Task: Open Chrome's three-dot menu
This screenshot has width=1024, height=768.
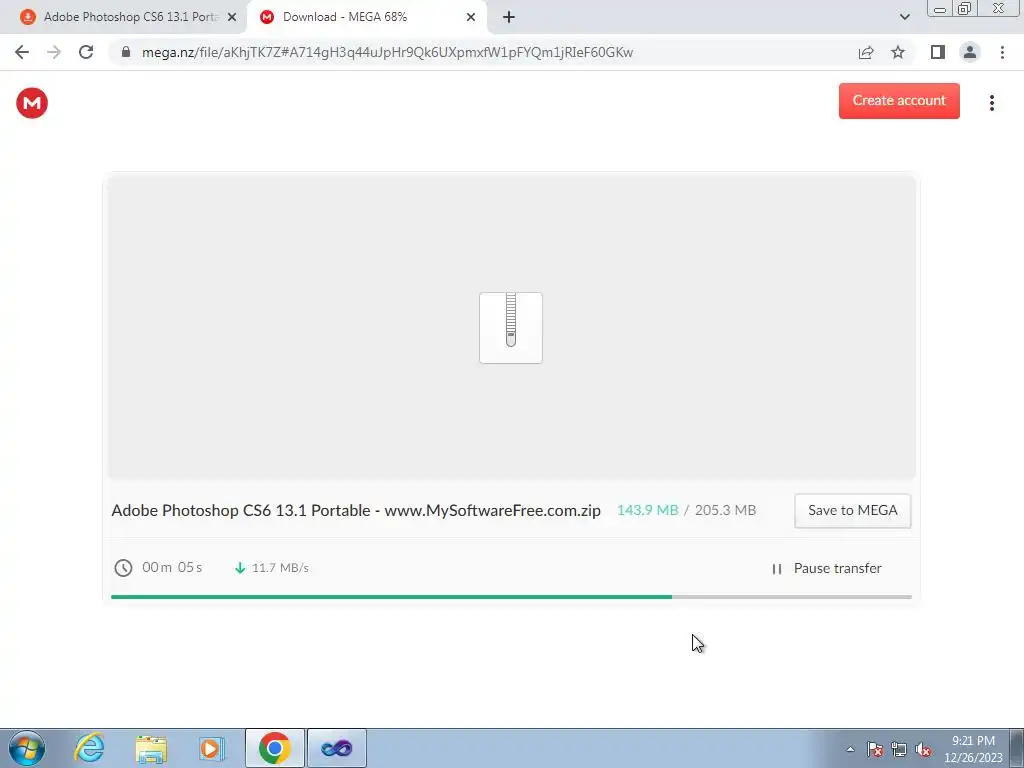Action: [1002, 52]
